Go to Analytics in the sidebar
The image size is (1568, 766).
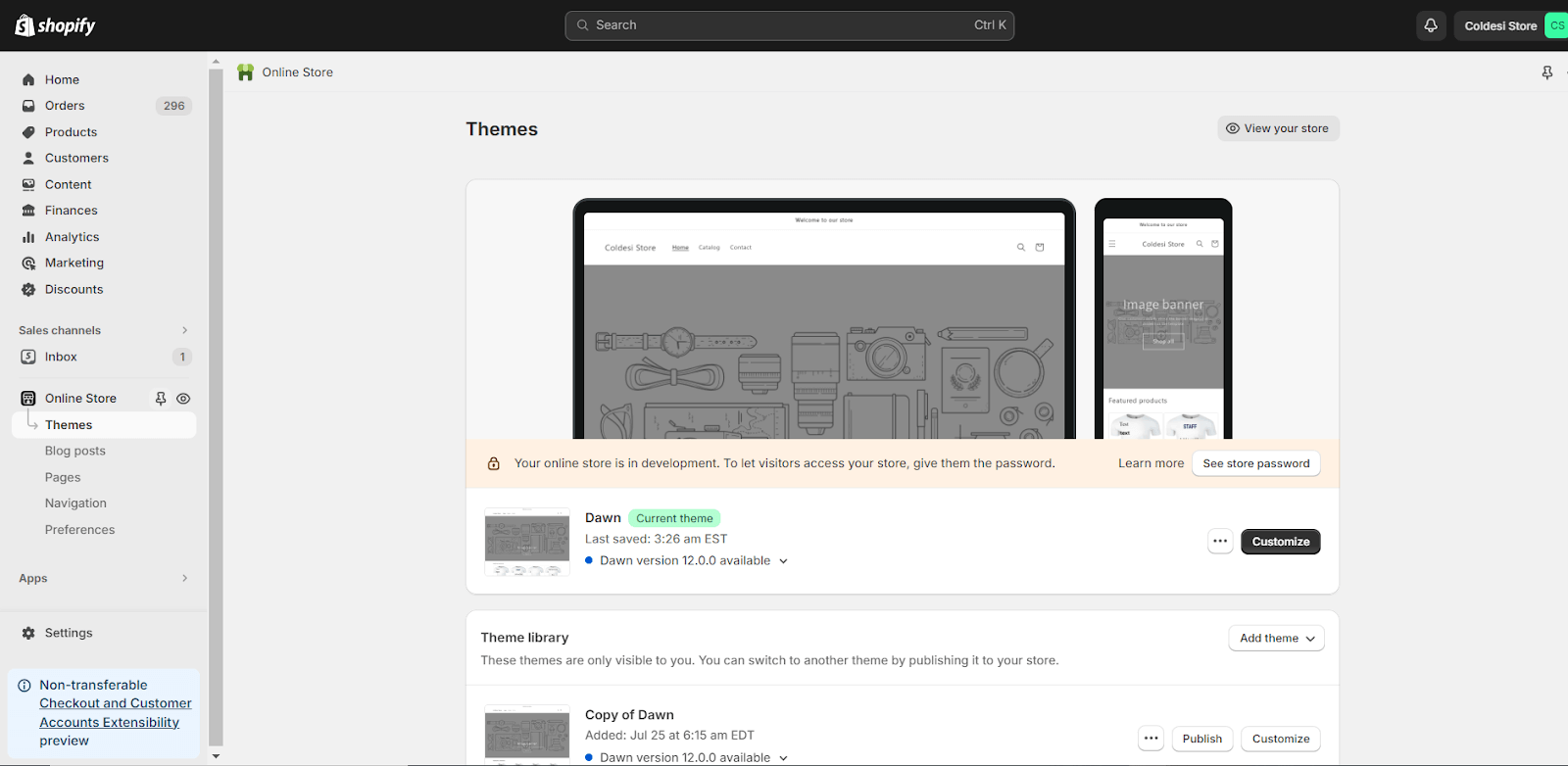[72, 237]
